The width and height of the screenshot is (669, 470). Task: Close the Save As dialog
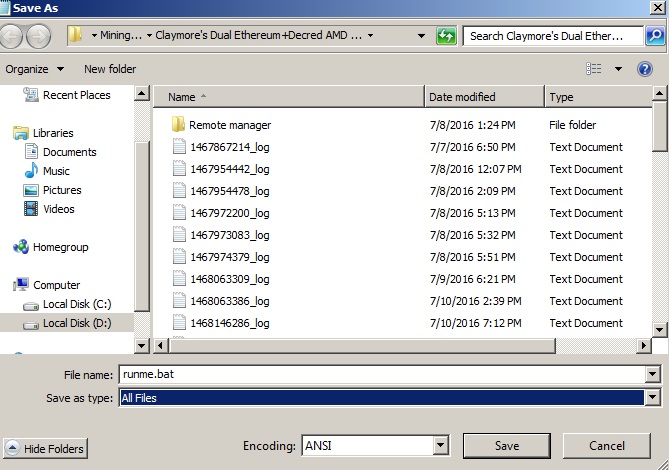tap(657, 8)
